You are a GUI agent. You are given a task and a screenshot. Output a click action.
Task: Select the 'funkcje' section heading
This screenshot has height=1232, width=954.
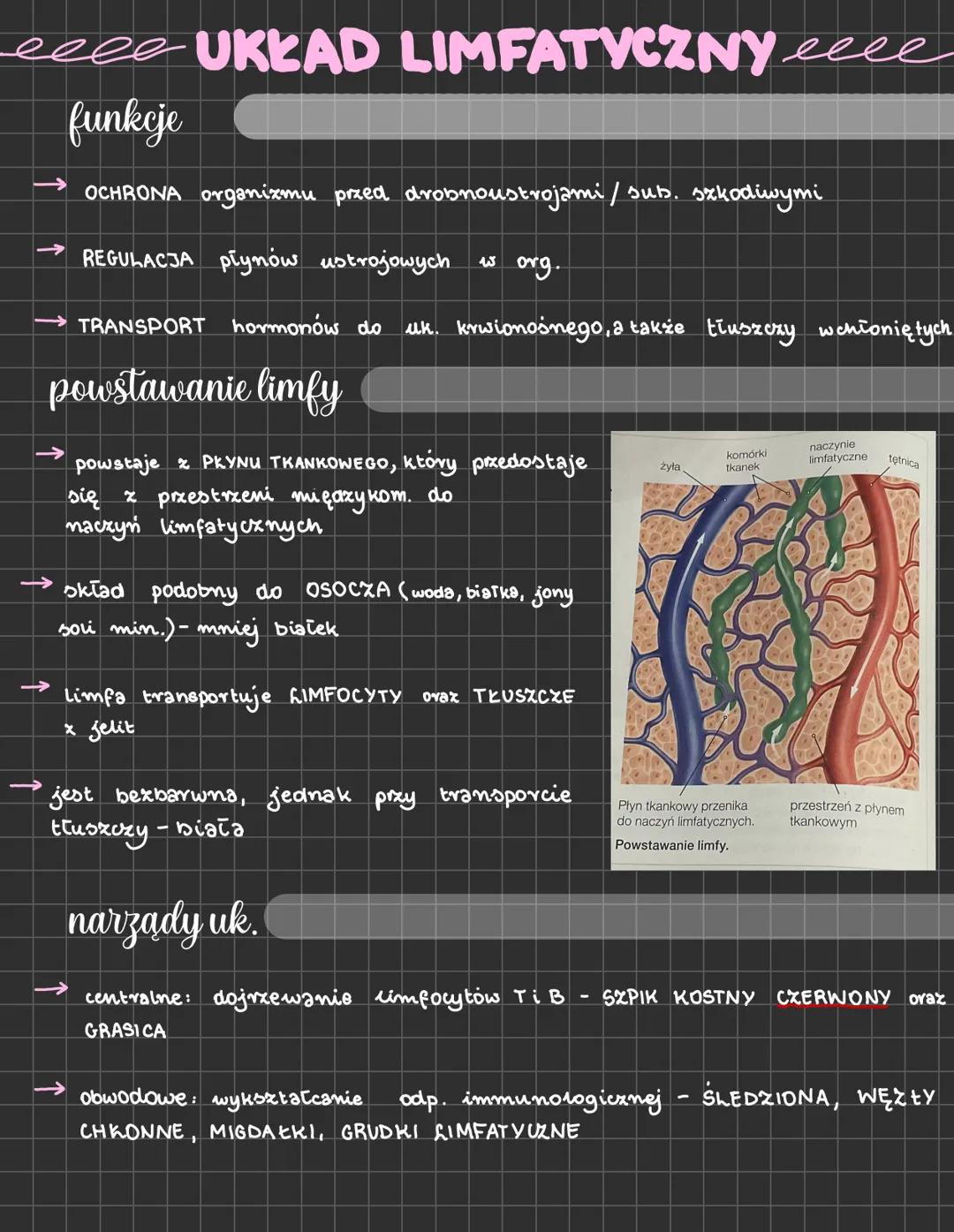125,120
